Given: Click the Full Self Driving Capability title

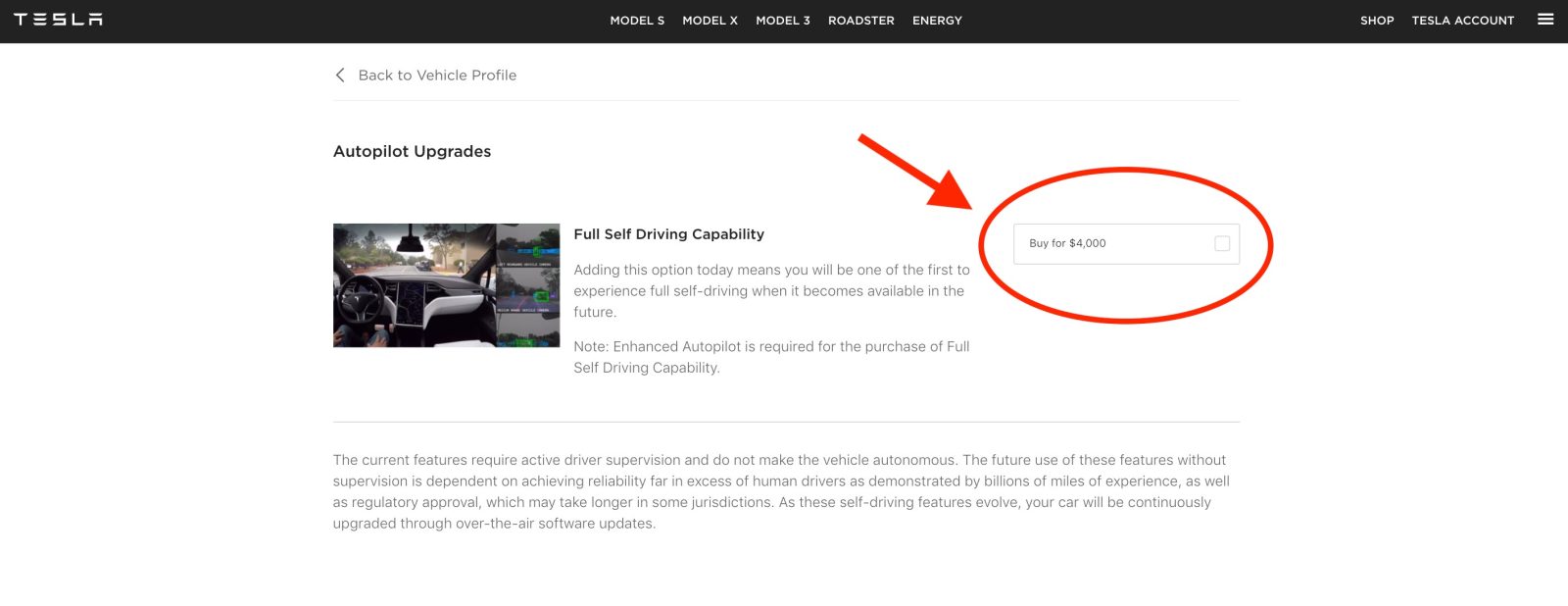Looking at the screenshot, I should 668,234.
